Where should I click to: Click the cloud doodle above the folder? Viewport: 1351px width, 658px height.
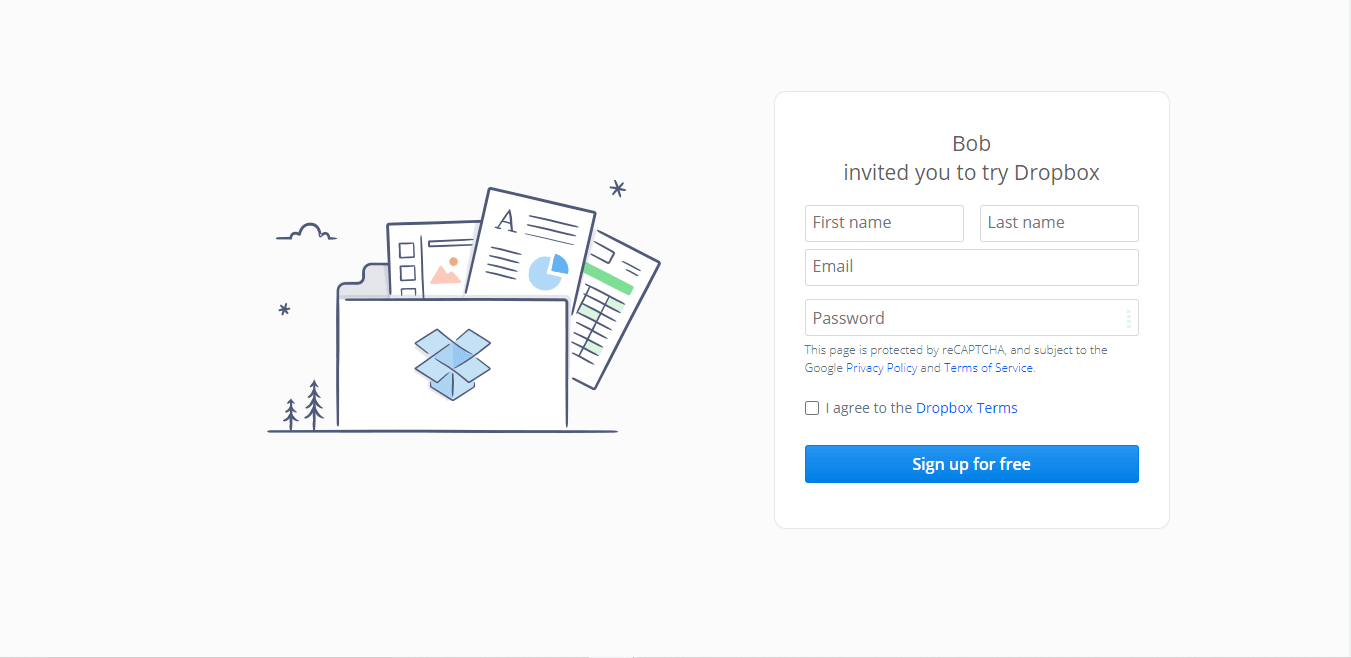[x=307, y=233]
